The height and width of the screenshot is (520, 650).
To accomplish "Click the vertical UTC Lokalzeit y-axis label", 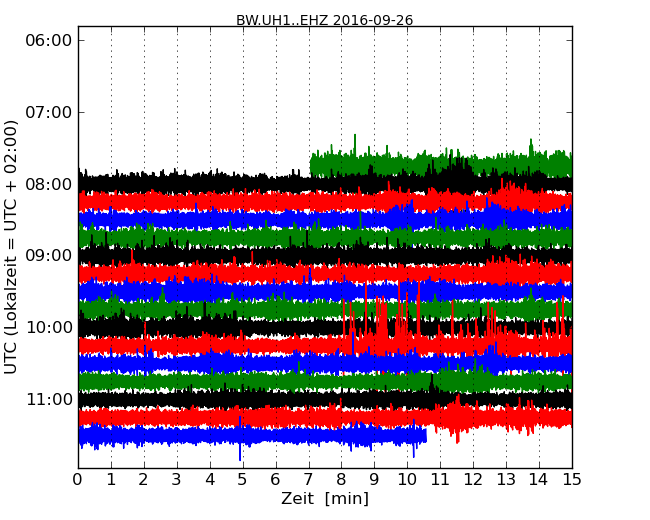I will pyautogui.click(x=12, y=247).
